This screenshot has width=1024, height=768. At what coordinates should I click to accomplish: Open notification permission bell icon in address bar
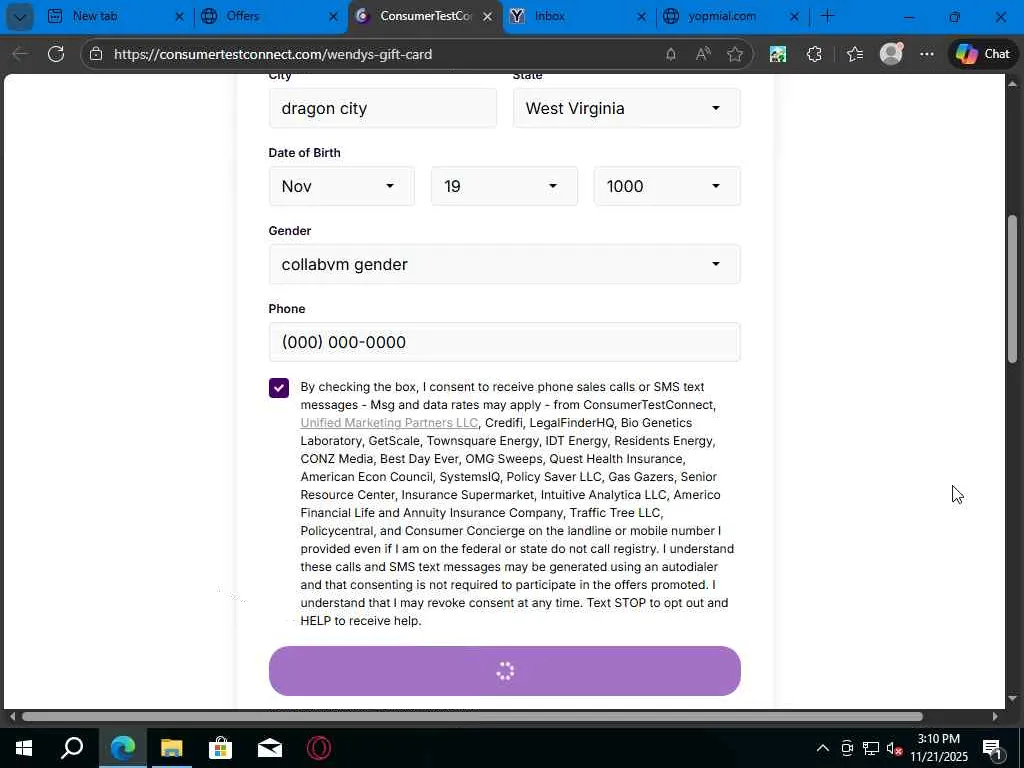(671, 54)
